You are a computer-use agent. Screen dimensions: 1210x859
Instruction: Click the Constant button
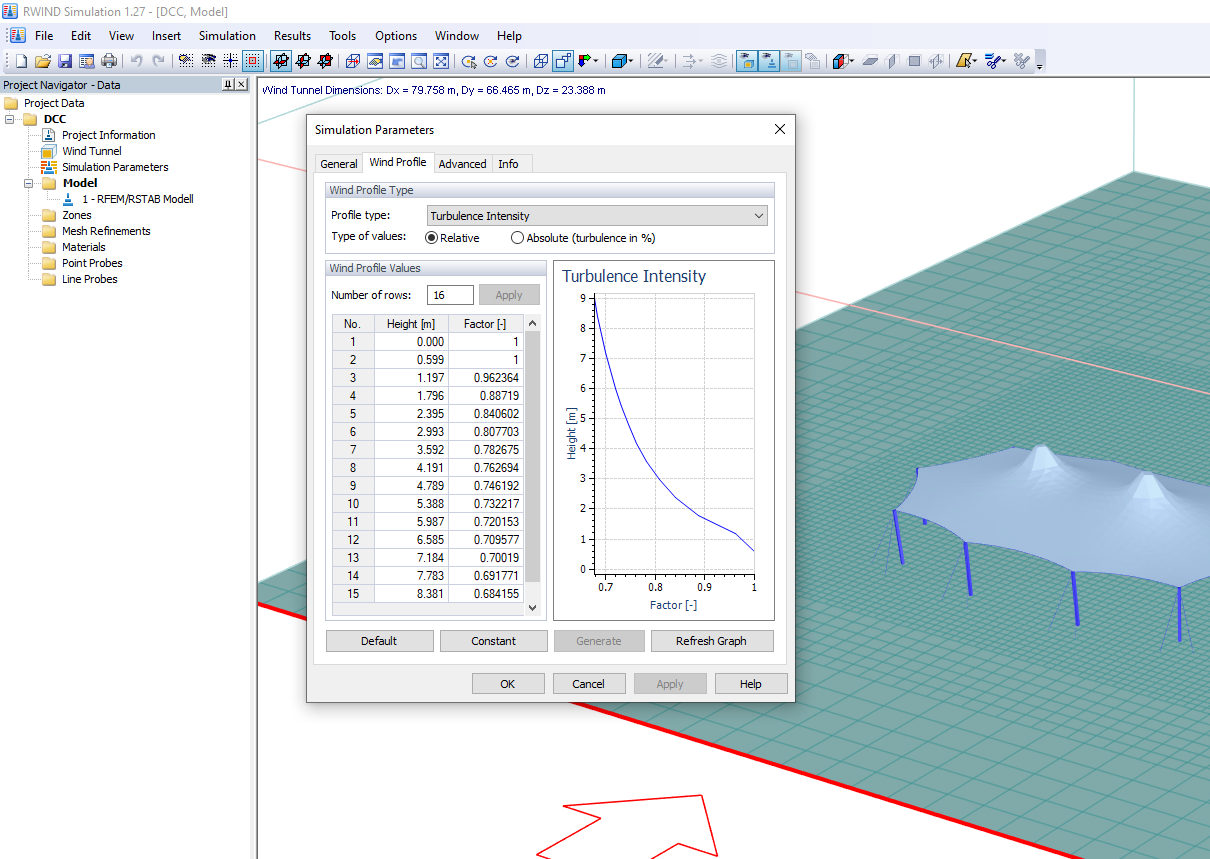click(494, 641)
